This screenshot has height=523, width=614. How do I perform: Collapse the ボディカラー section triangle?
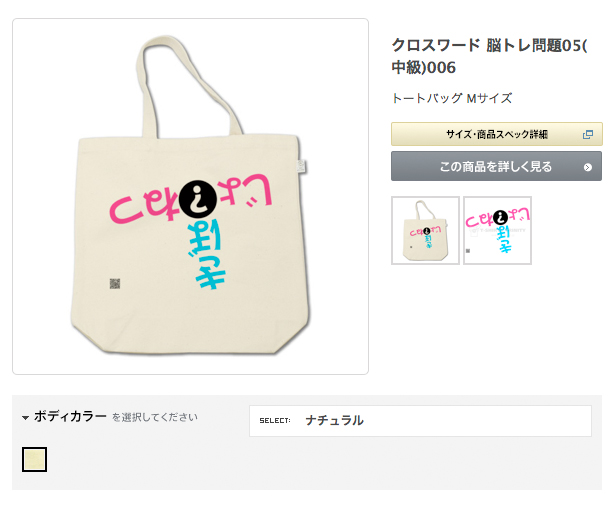pyautogui.click(x=25, y=418)
